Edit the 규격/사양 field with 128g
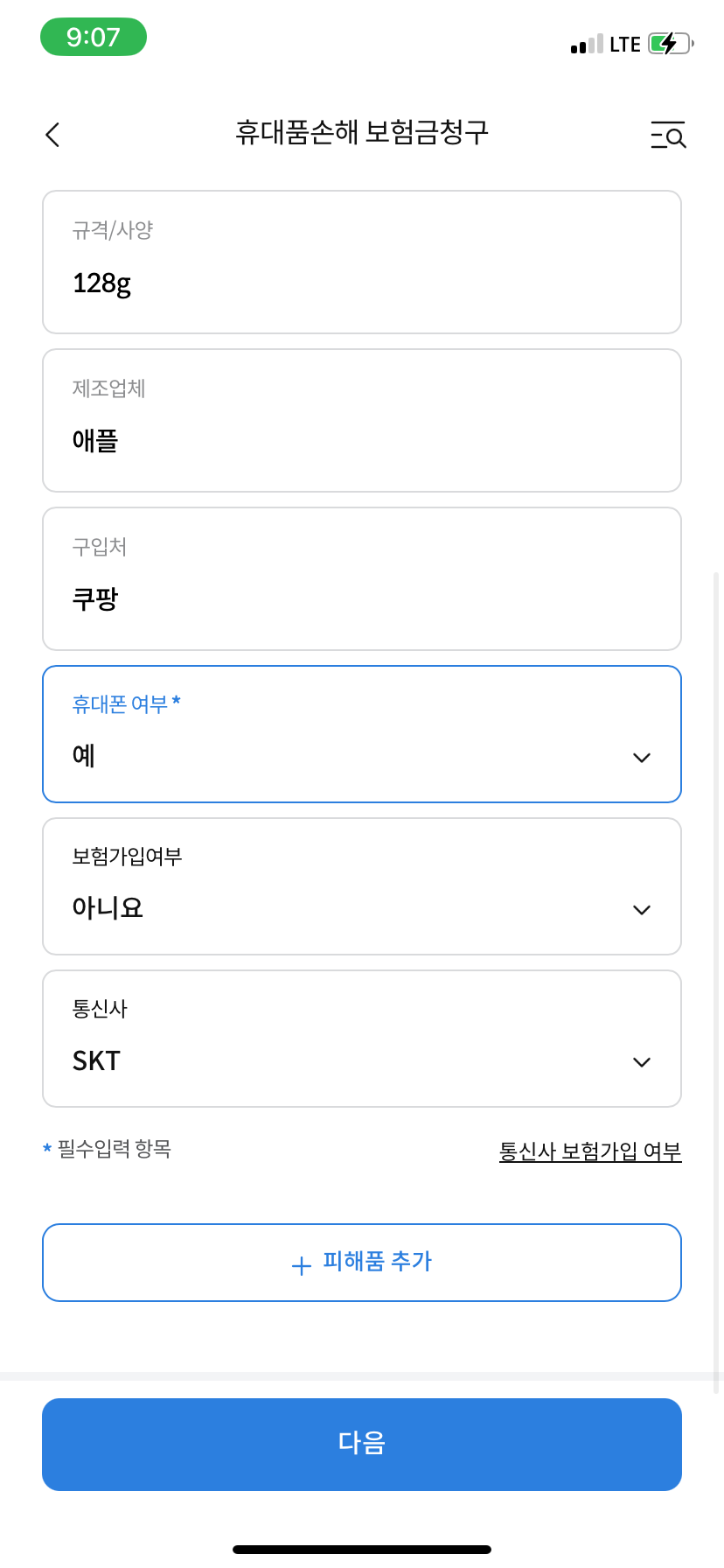Image resolution: width=724 pixels, height=1568 pixels. tap(362, 262)
